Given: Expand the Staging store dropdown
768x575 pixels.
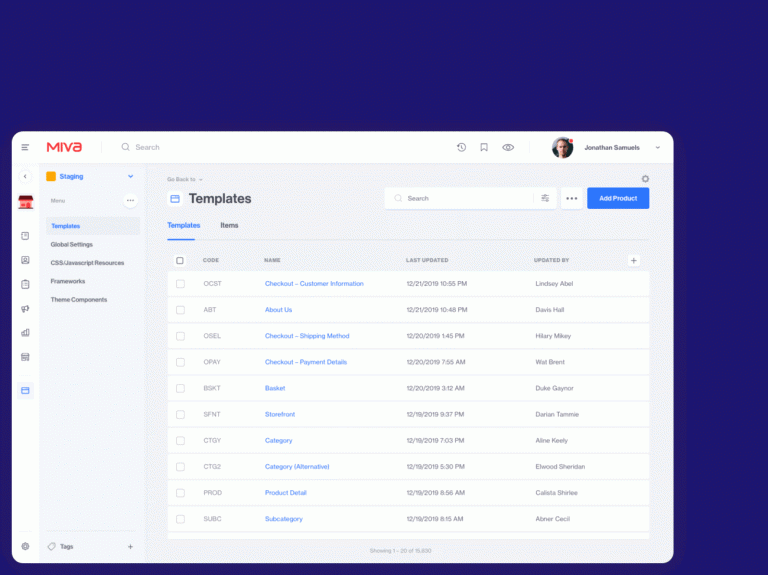Looking at the screenshot, I should (x=130, y=176).
